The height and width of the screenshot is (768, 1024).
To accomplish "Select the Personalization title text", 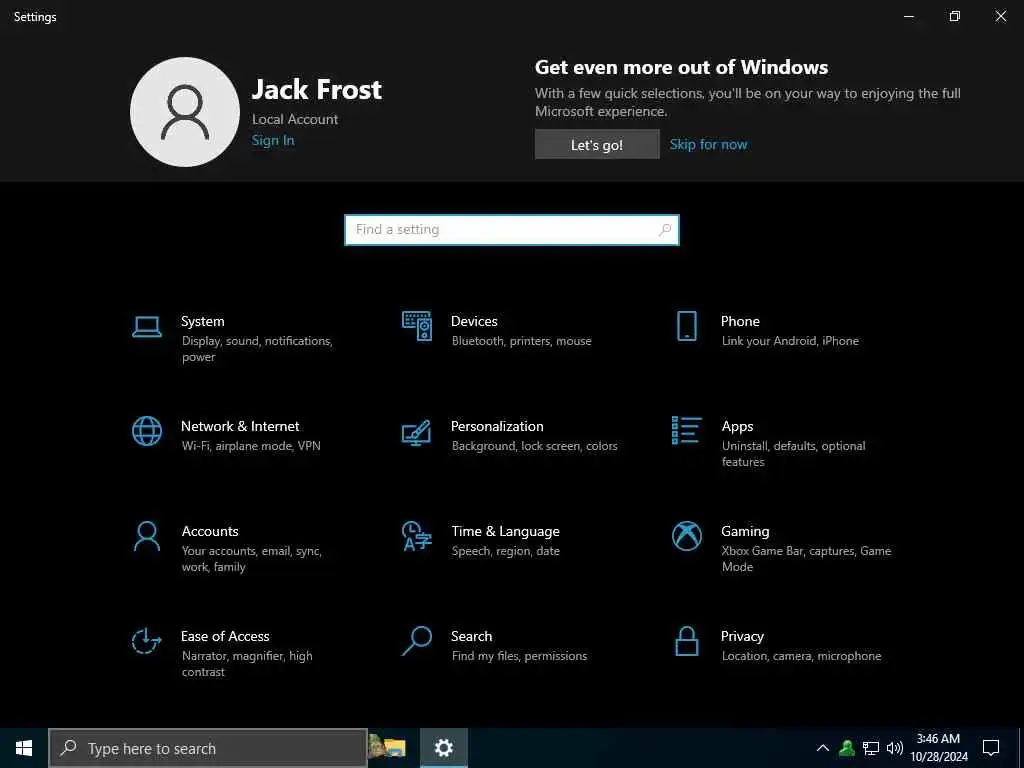I will click(x=497, y=426).
